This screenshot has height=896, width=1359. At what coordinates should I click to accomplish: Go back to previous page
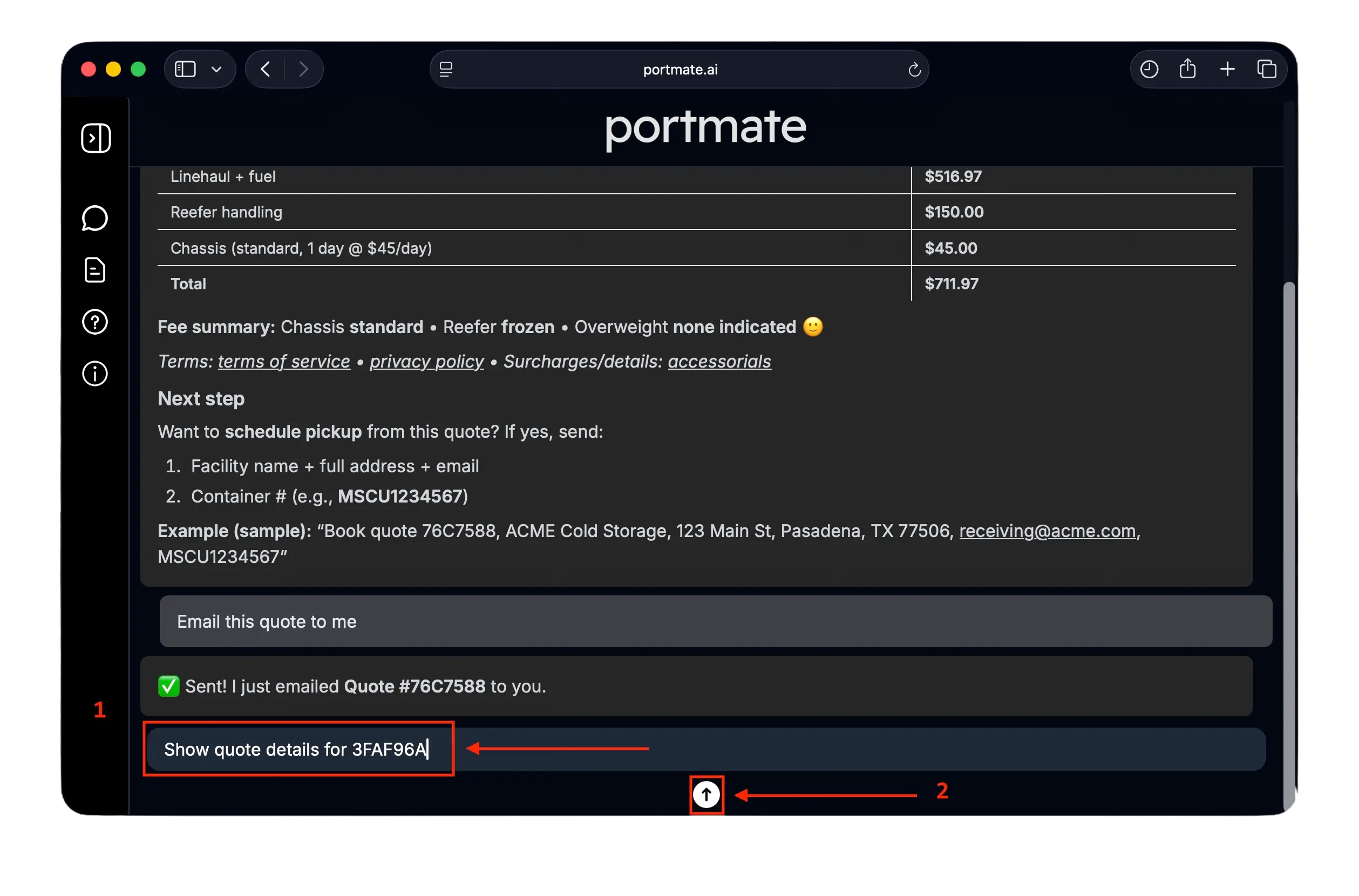coord(266,69)
